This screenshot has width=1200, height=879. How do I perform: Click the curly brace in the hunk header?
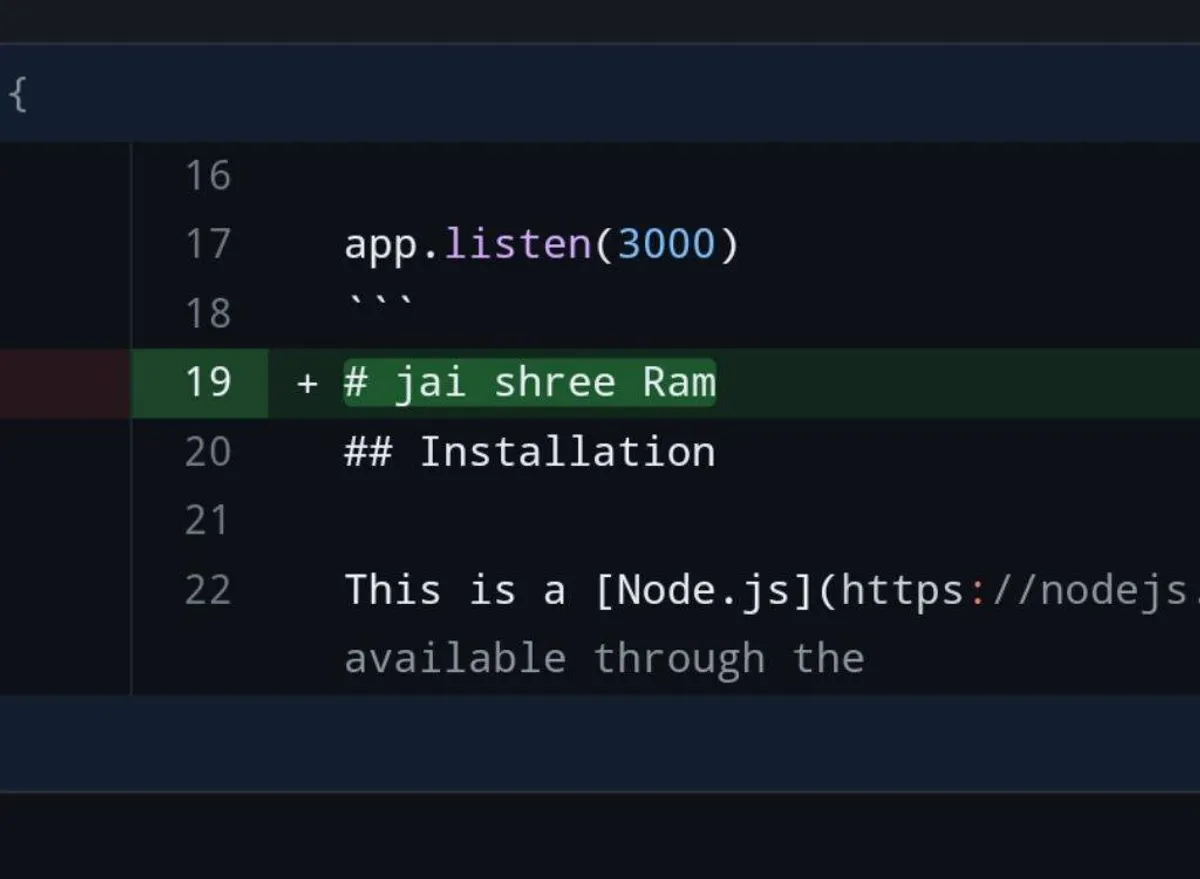(x=17, y=96)
